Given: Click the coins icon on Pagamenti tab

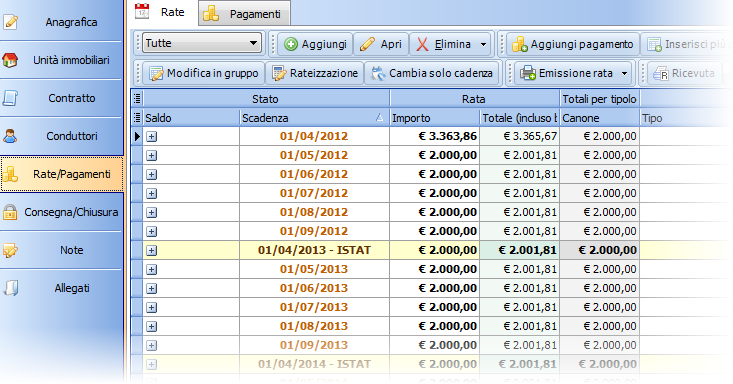Looking at the screenshot, I should (x=211, y=14).
